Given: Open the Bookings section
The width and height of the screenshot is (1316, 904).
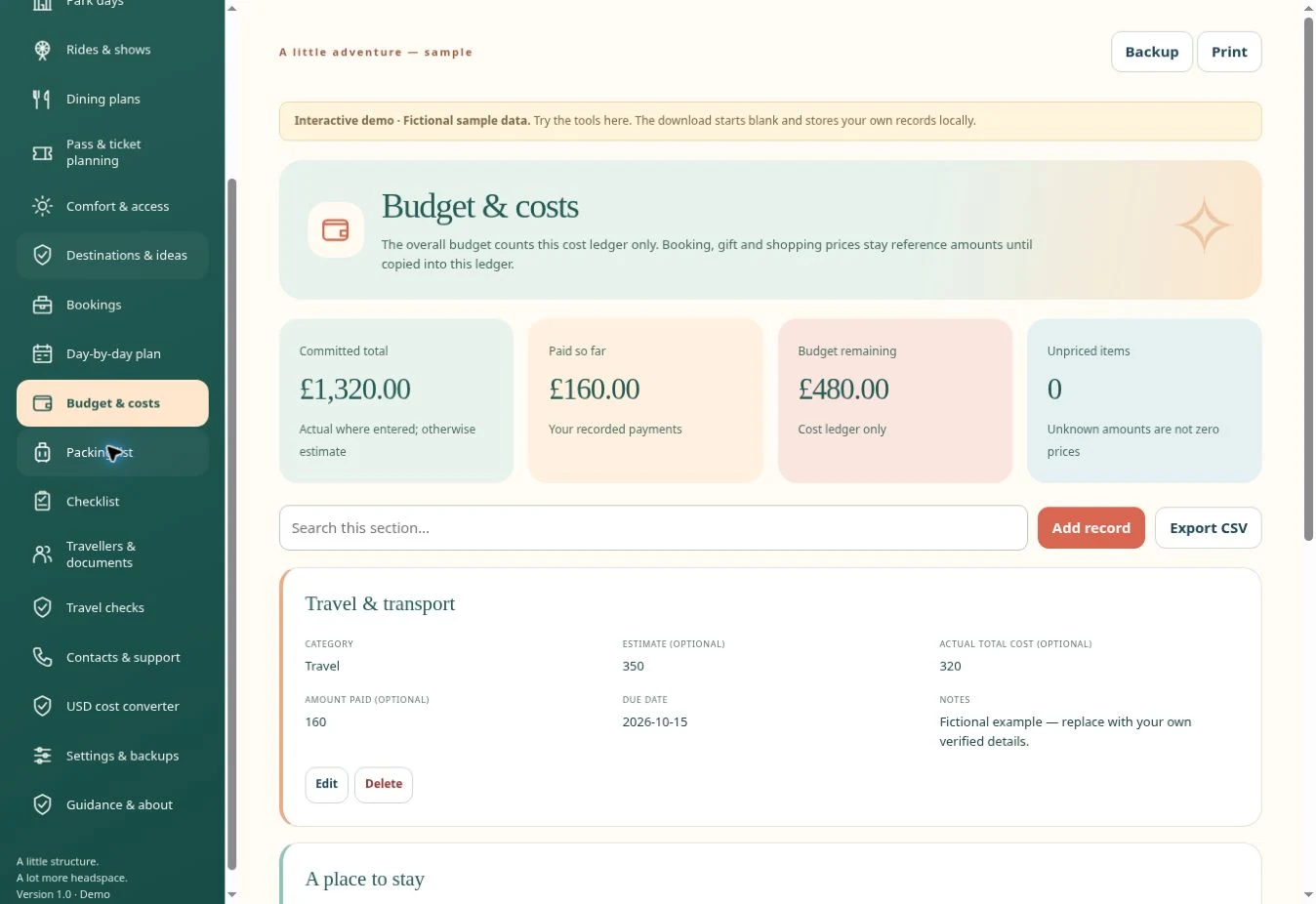Looking at the screenshot, I should point(112,305).
